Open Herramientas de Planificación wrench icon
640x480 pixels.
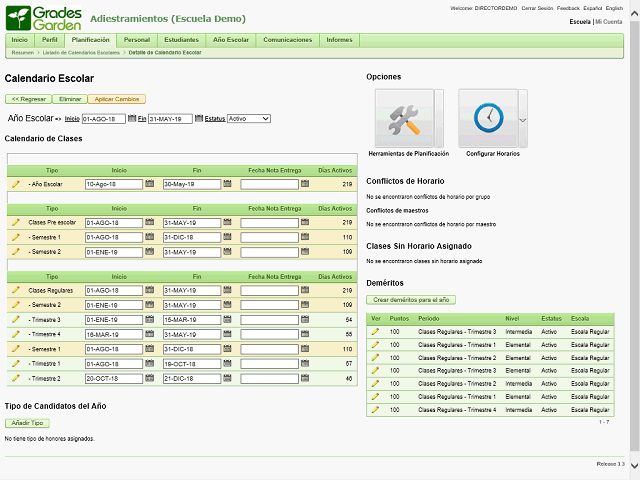[x=404, y=119]
